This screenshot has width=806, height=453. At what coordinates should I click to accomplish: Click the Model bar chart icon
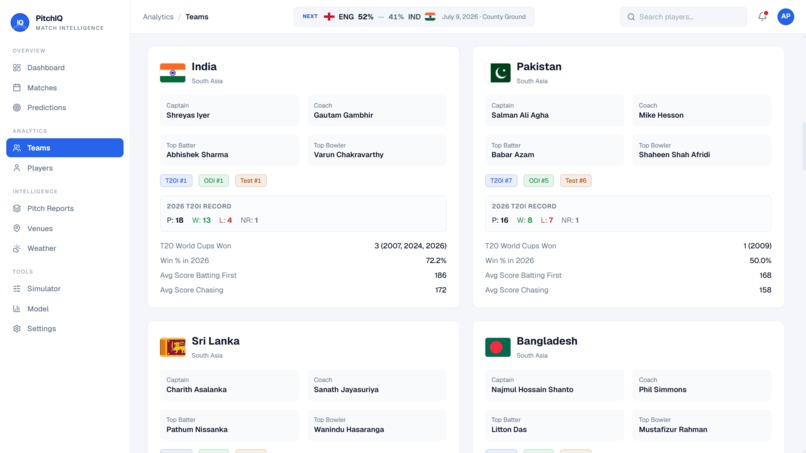tap(17, 309)
